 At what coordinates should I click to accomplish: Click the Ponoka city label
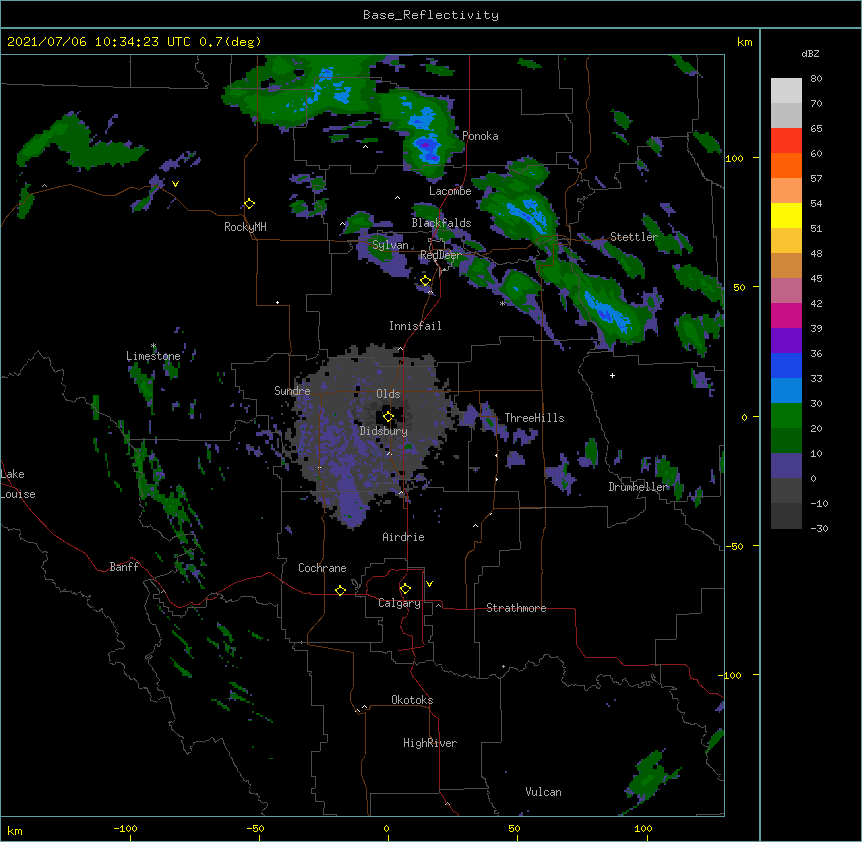[480, 136]
